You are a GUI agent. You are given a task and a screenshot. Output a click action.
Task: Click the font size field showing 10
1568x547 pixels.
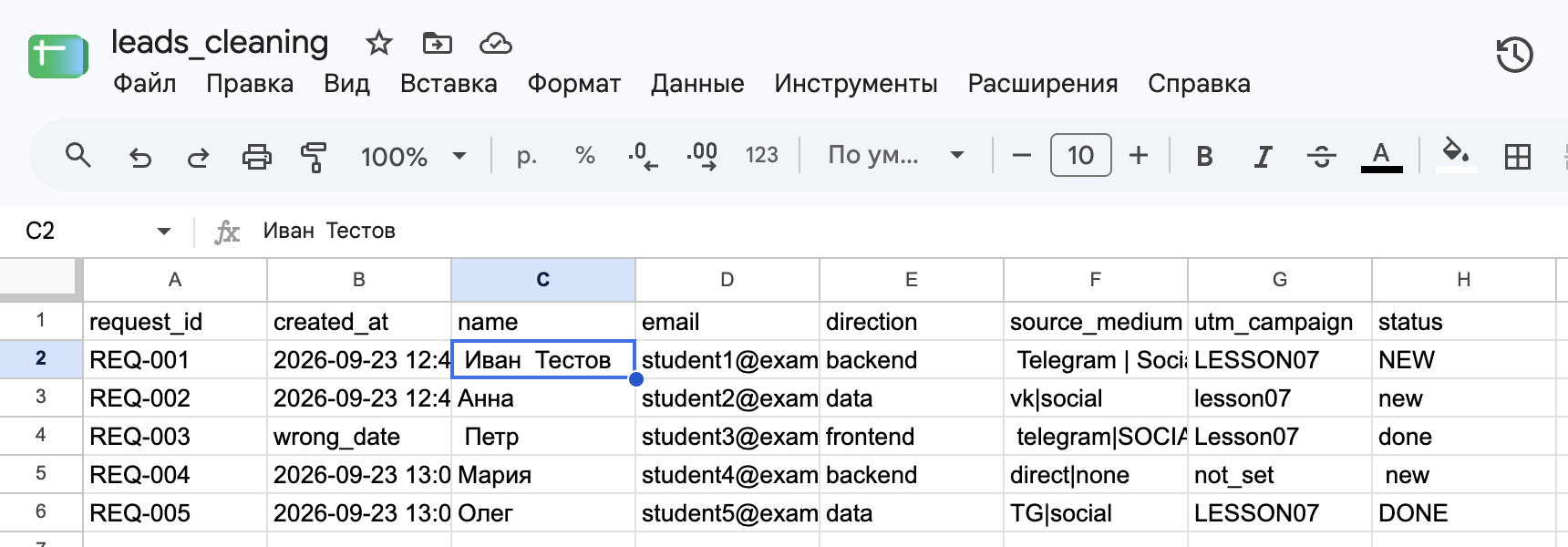(x=1080, y=155)
